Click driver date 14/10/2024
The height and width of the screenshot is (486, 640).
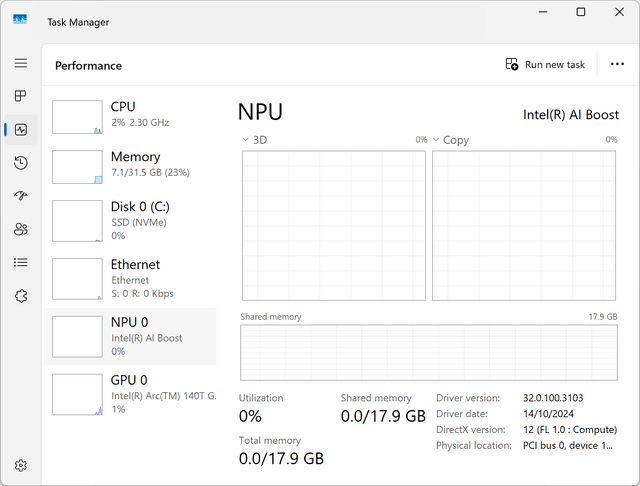point(548,414)
